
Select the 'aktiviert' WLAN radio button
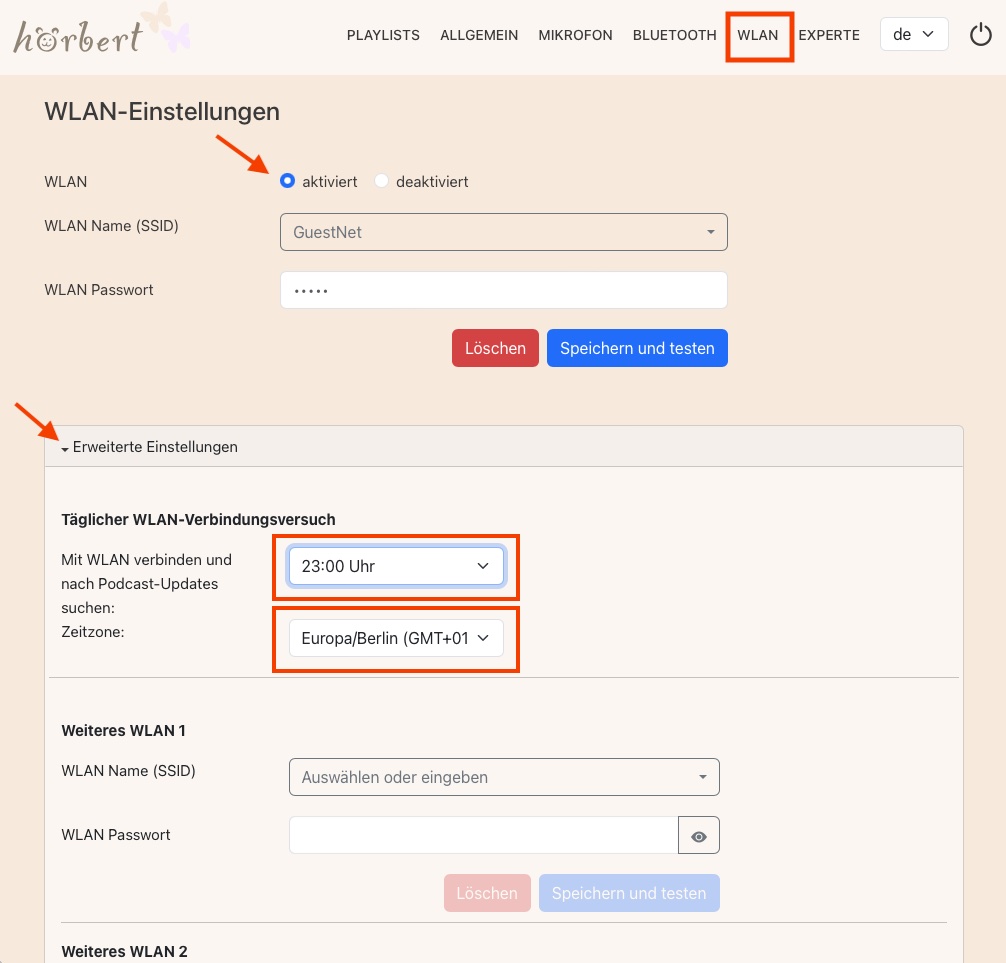[x=288, y=181]
